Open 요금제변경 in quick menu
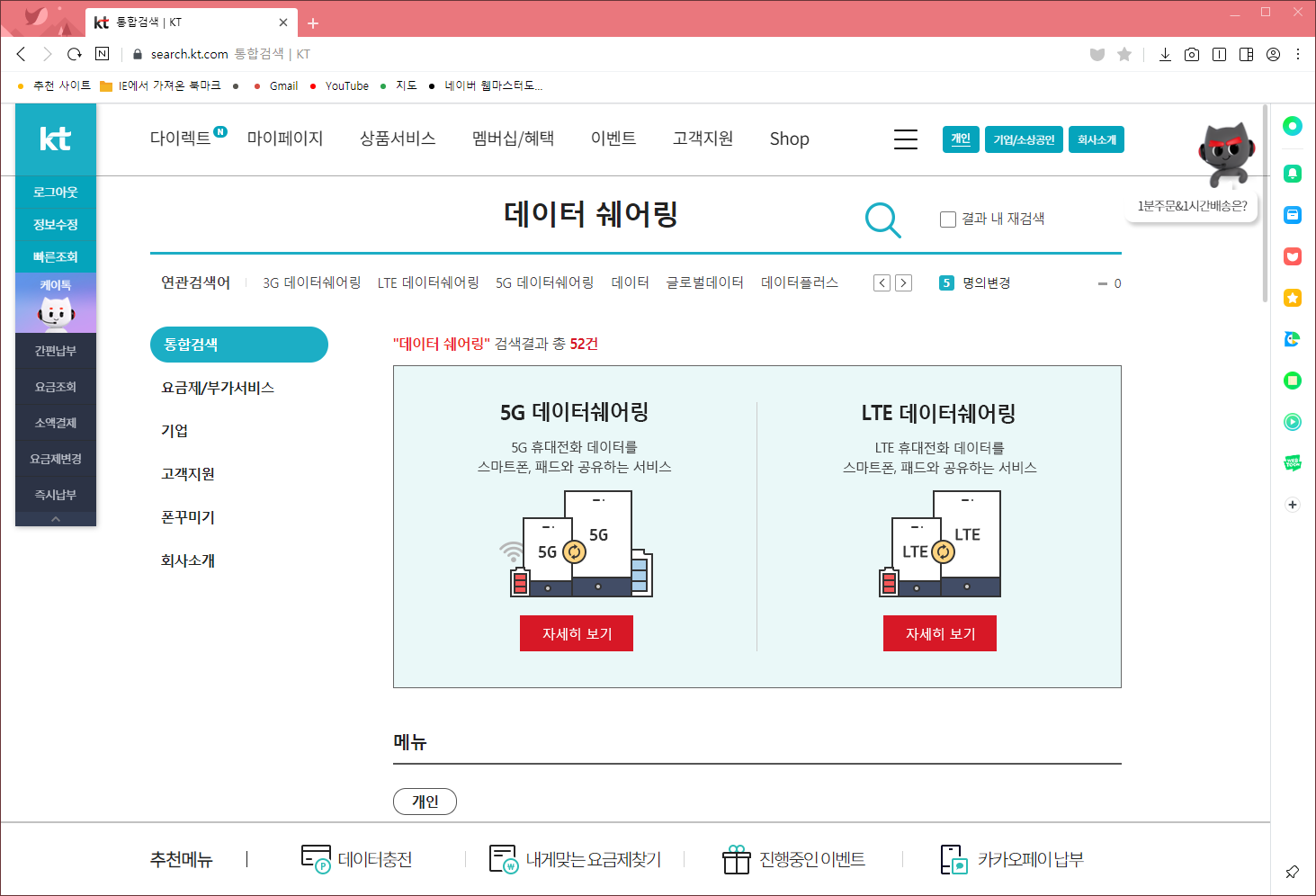This screenshot has height=896, width=1316. pos(56,459)
